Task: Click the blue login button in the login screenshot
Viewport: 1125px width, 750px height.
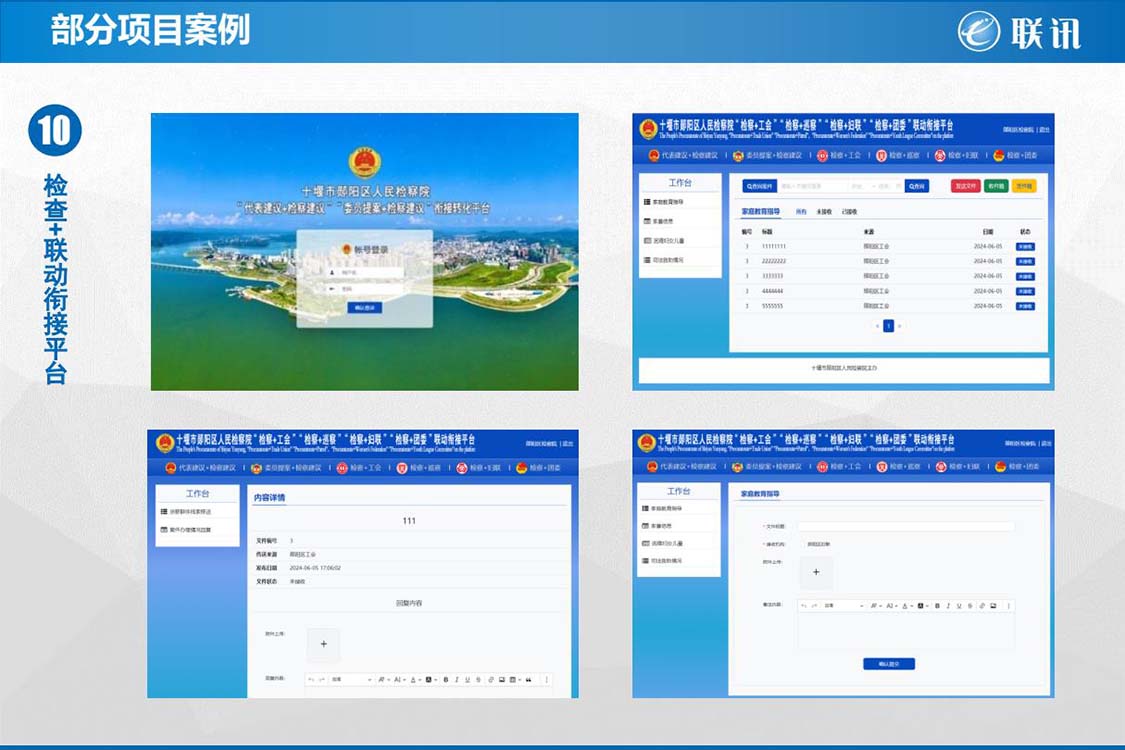Action: click(x=364, y=307)
